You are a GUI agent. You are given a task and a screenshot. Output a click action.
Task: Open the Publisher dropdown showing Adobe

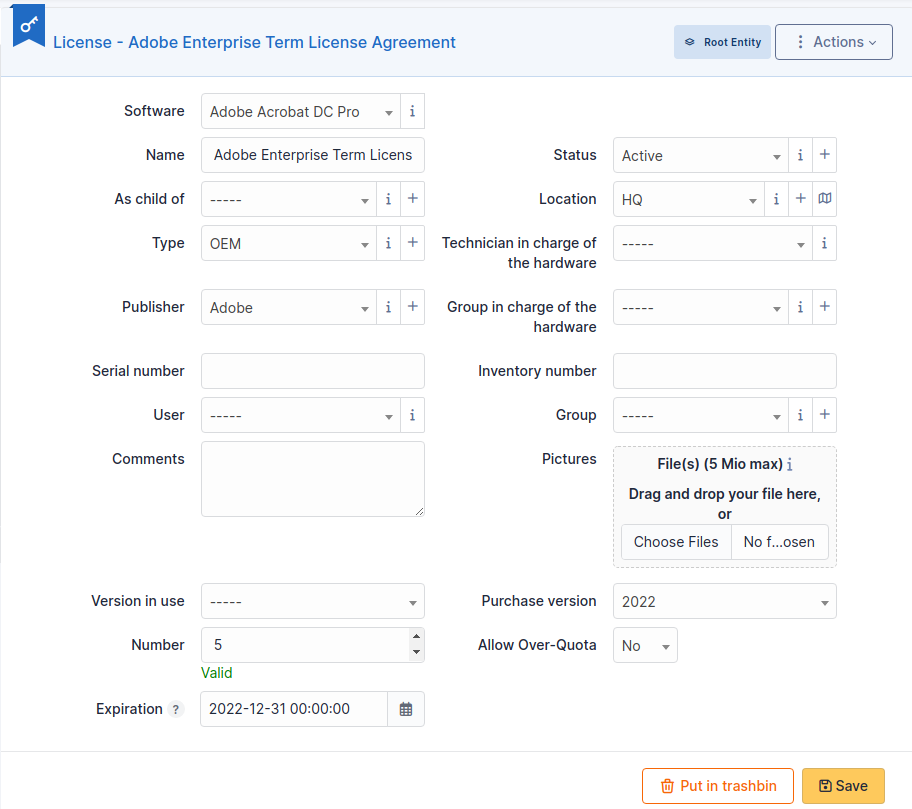click(x=289, y=307)
